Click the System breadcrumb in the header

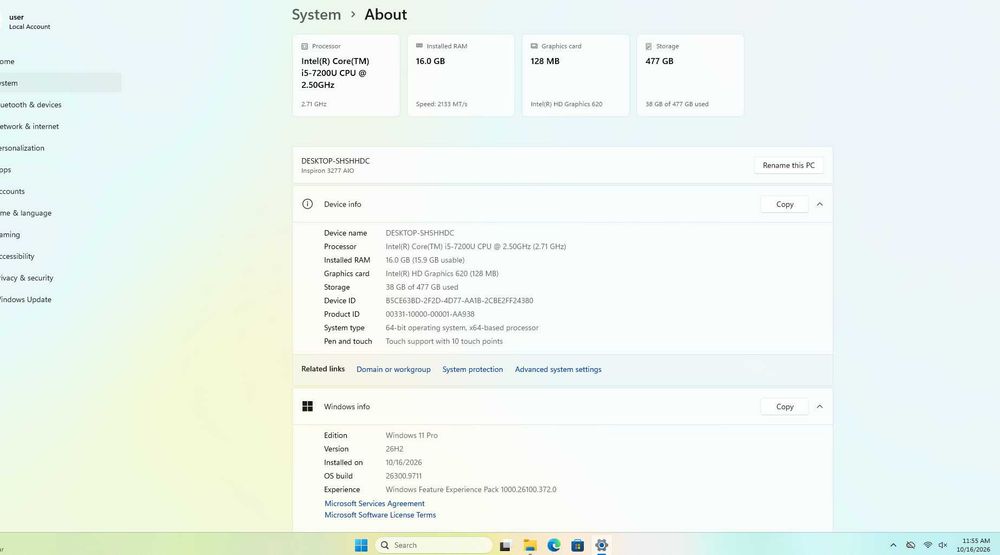point(316,15)
